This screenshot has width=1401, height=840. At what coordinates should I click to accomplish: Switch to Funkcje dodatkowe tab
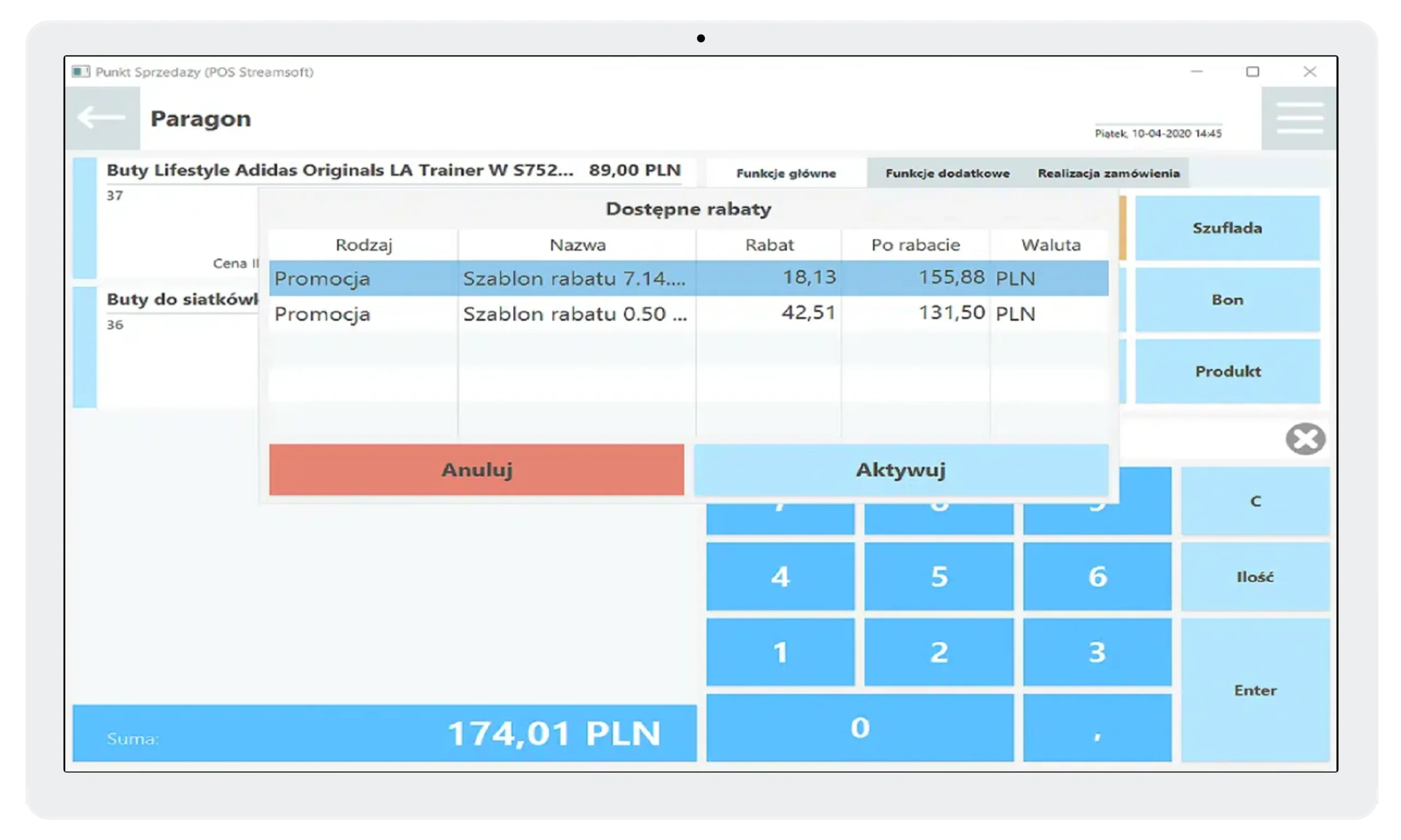click(x=947, y=173)
